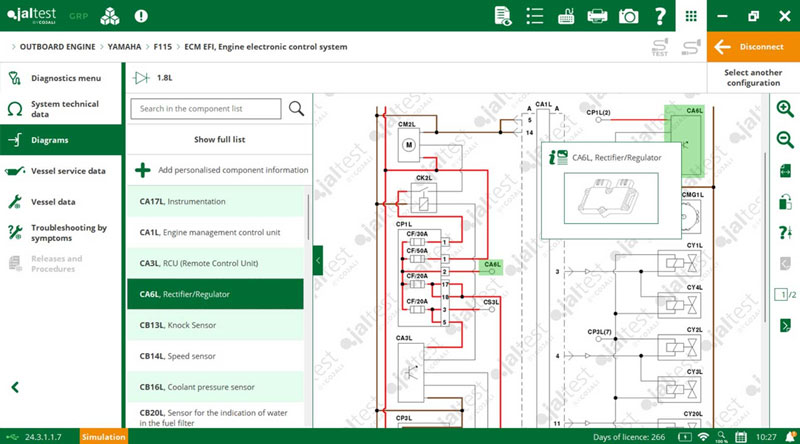The width and height of the screenshot is (800, 444).
Task: Click the green plus add icon
Action: pyautogui.click(x=143, y=170)
